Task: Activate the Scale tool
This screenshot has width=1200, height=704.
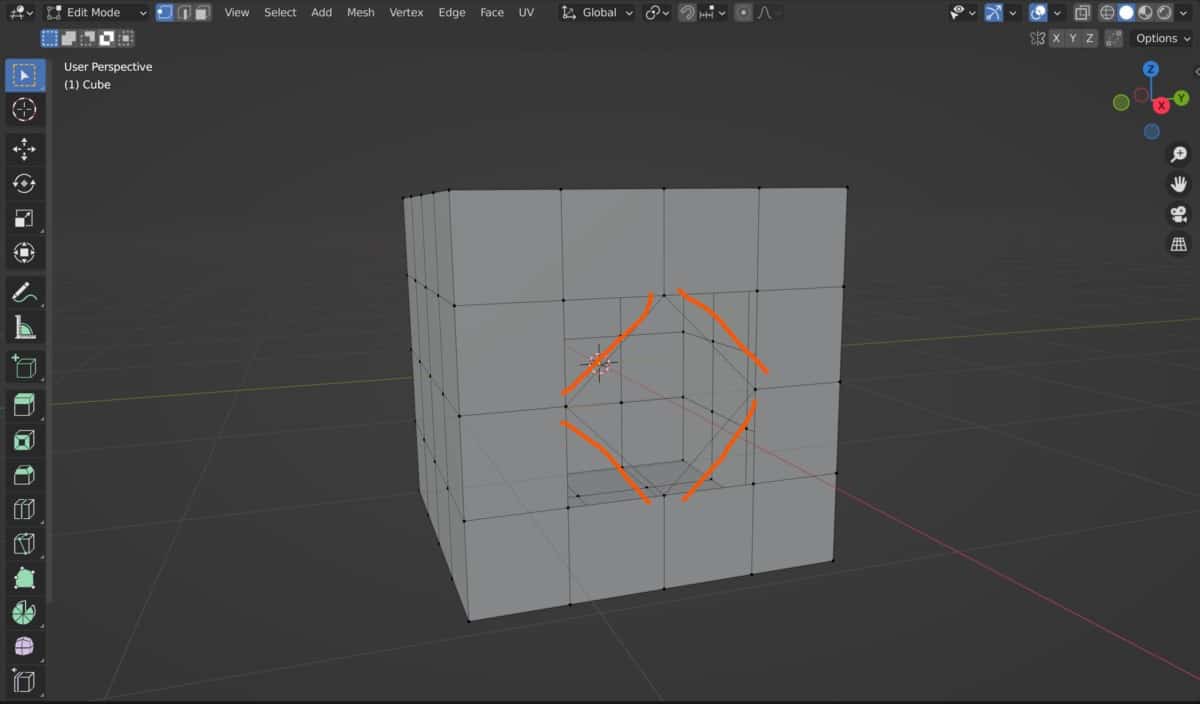Action: [x=24, y=218]
